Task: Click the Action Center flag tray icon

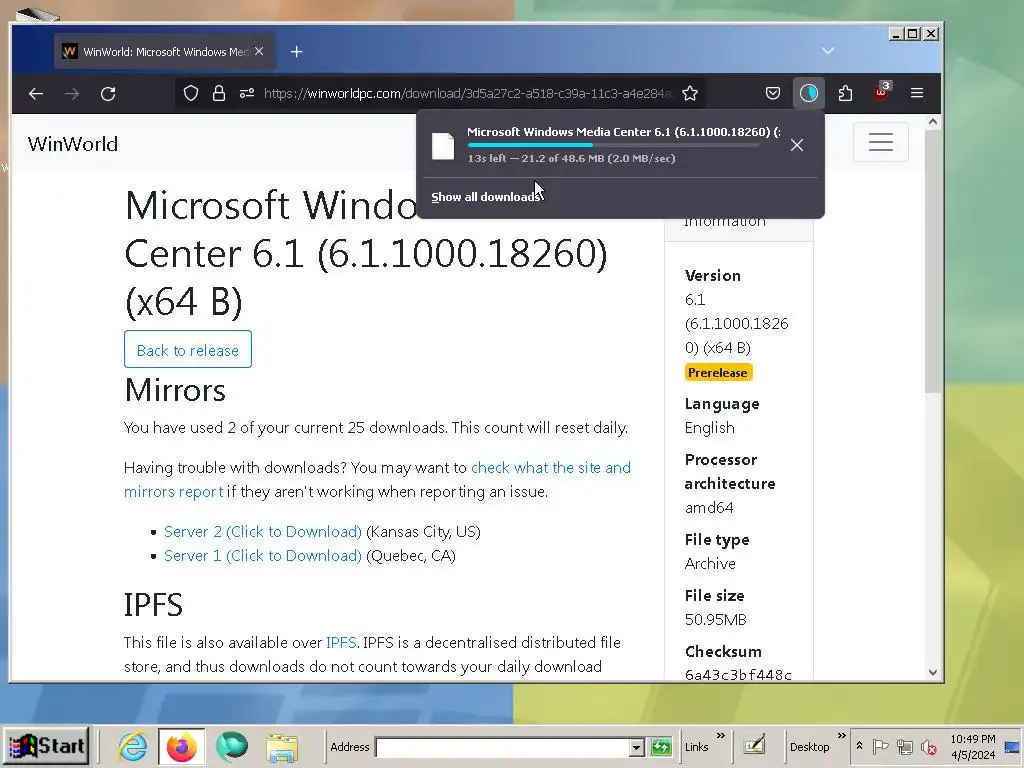Action: coord(880,746)
